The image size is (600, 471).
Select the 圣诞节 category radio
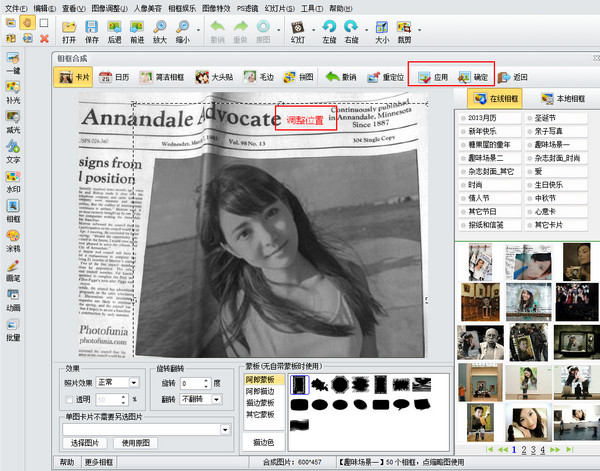530,118
